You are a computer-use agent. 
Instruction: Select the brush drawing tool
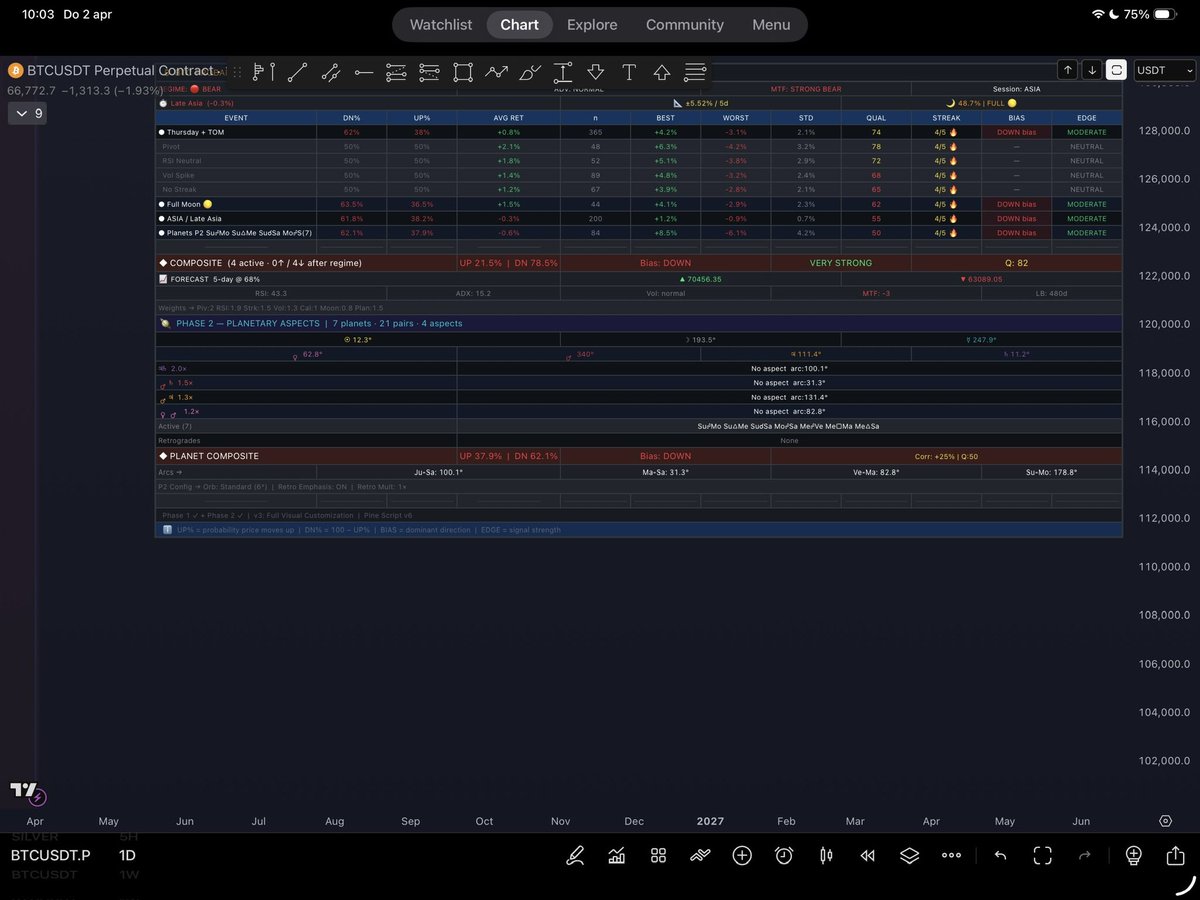click(x=530, y=72)
